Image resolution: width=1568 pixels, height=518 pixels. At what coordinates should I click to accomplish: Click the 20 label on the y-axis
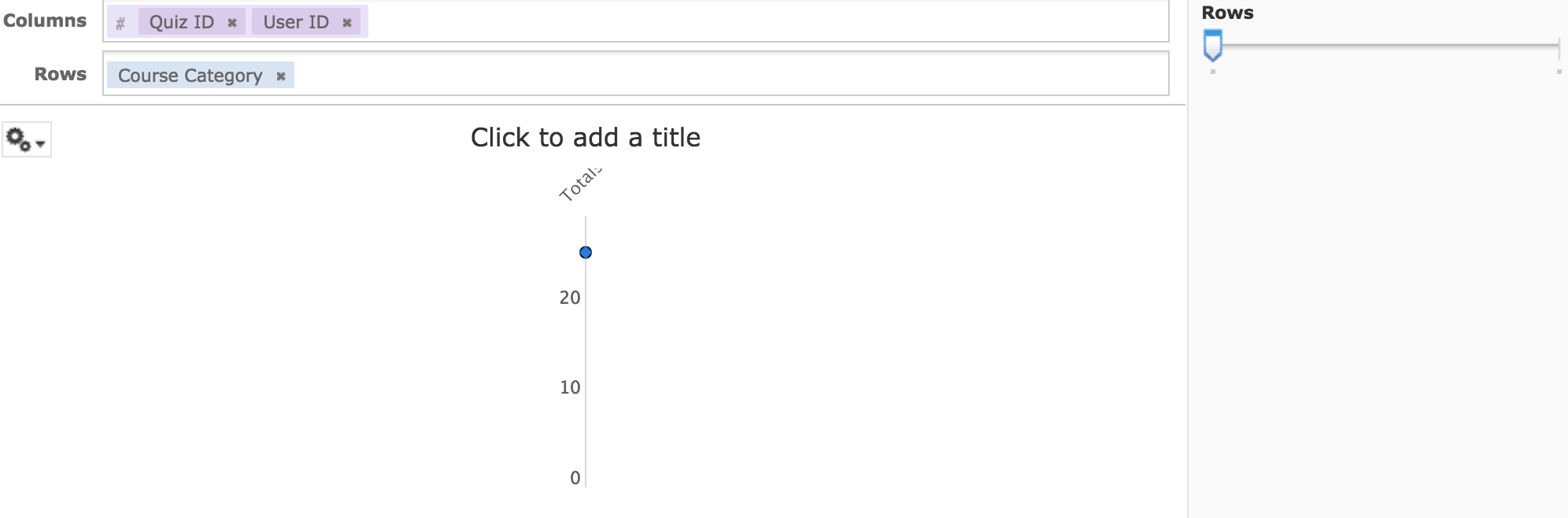569,298
